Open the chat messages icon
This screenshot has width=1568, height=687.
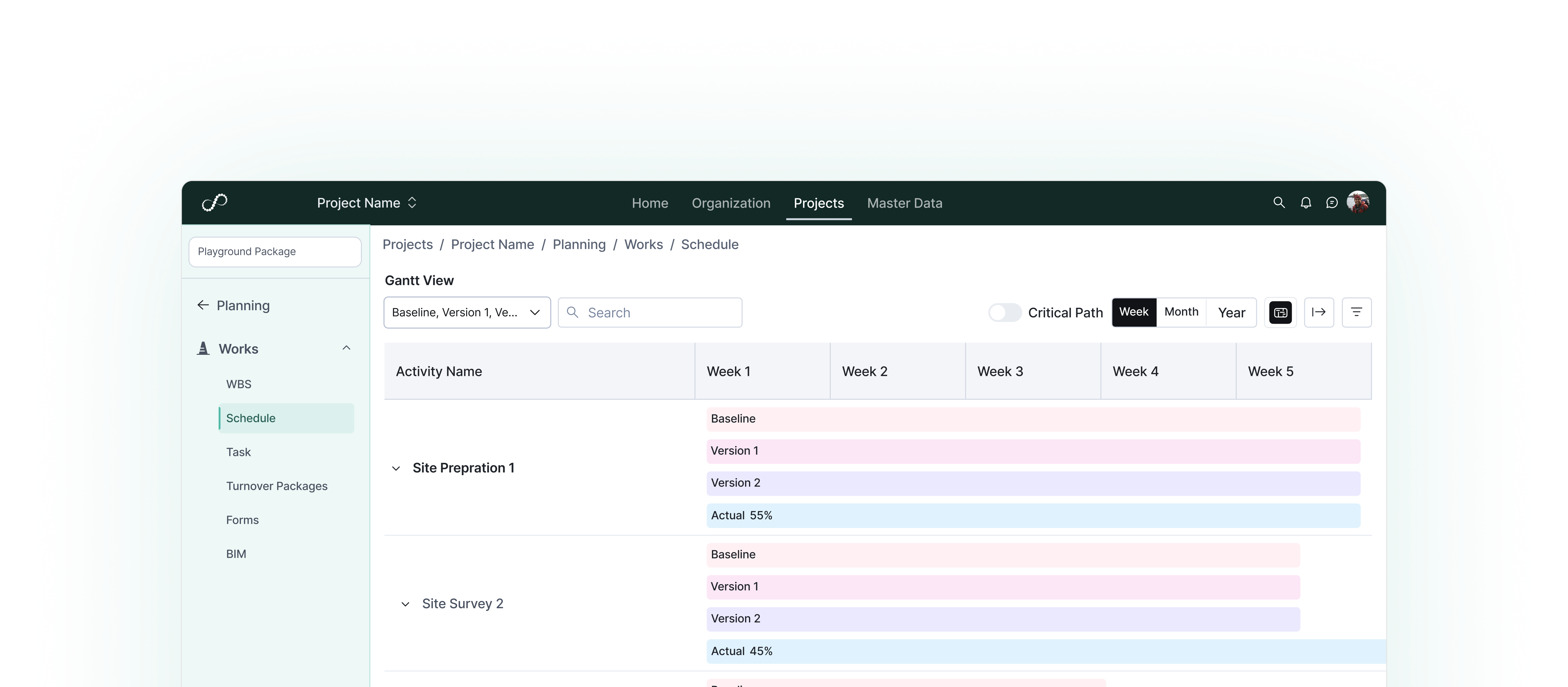[1332, 202]
